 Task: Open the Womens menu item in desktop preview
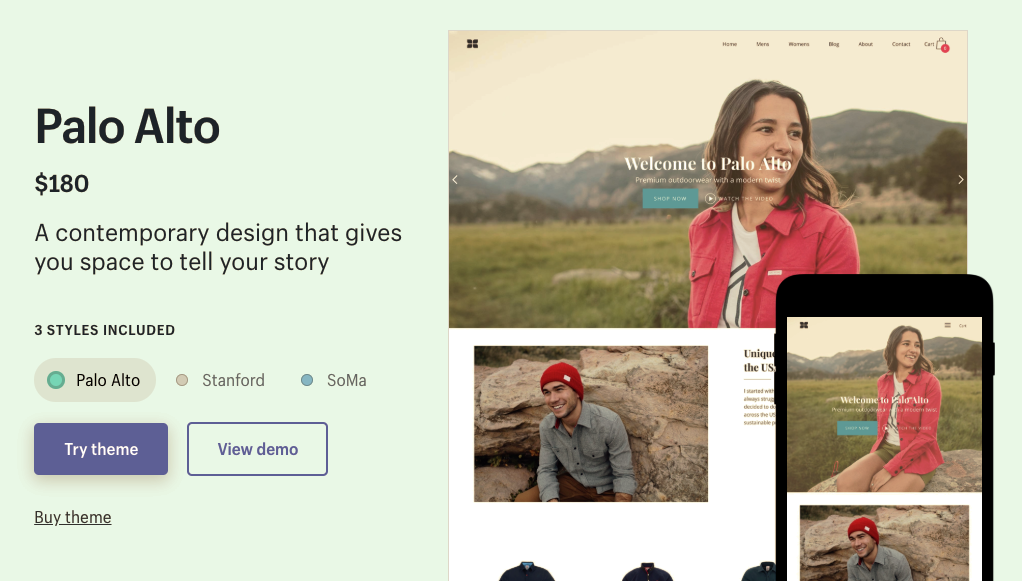click(x=798, y=44)
